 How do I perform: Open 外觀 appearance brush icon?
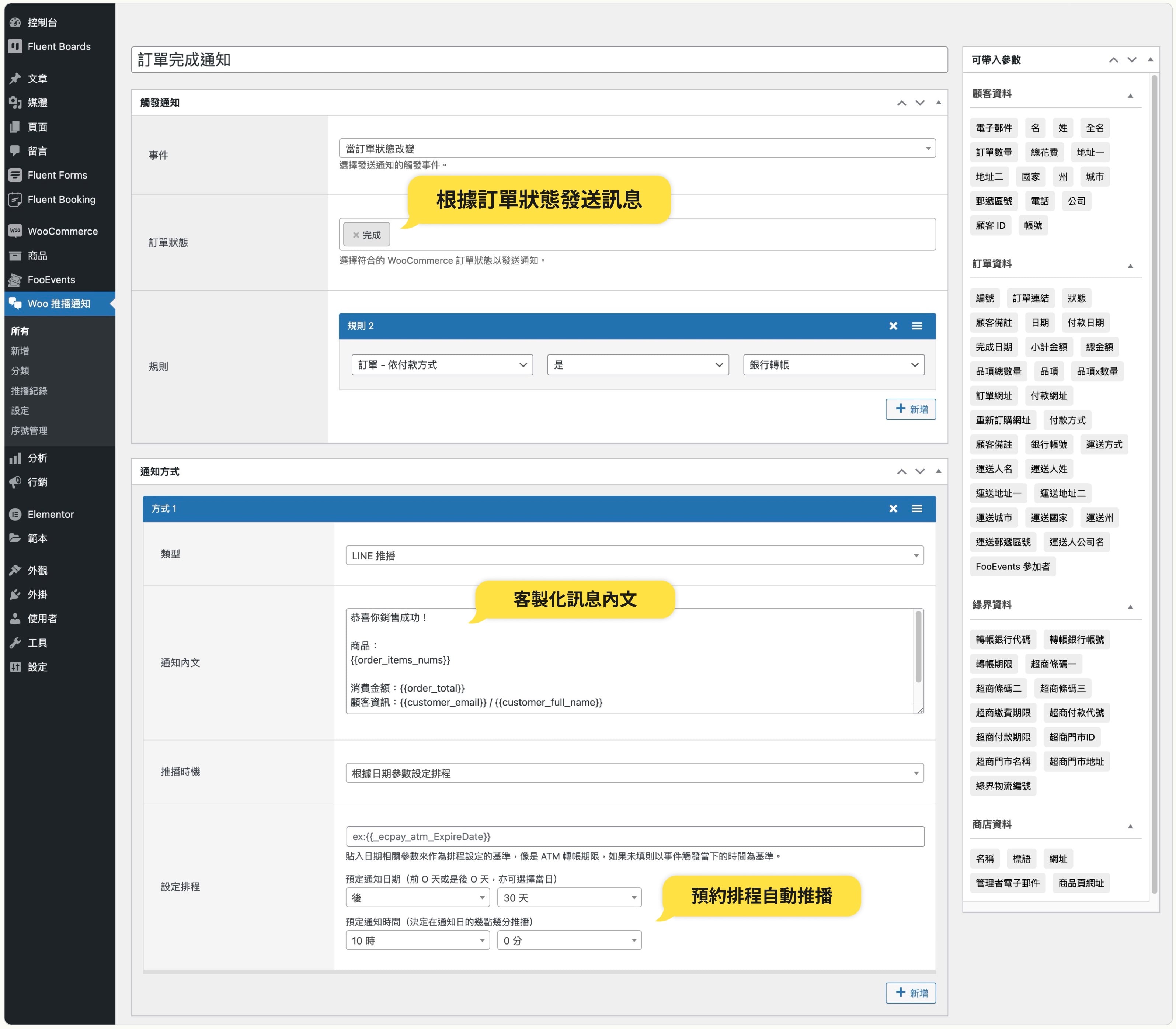15,570
